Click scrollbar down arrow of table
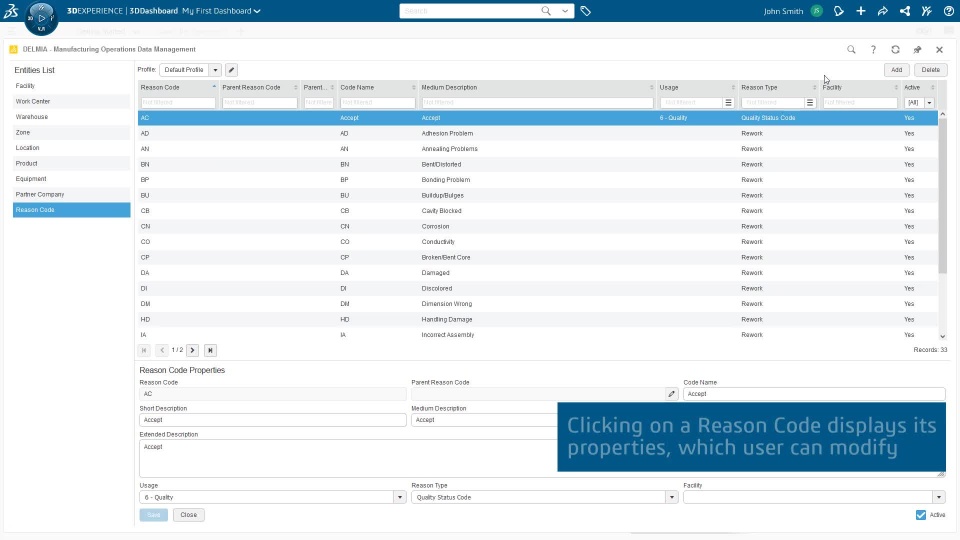Screen dimensions: 960x540 click(942, 336)
